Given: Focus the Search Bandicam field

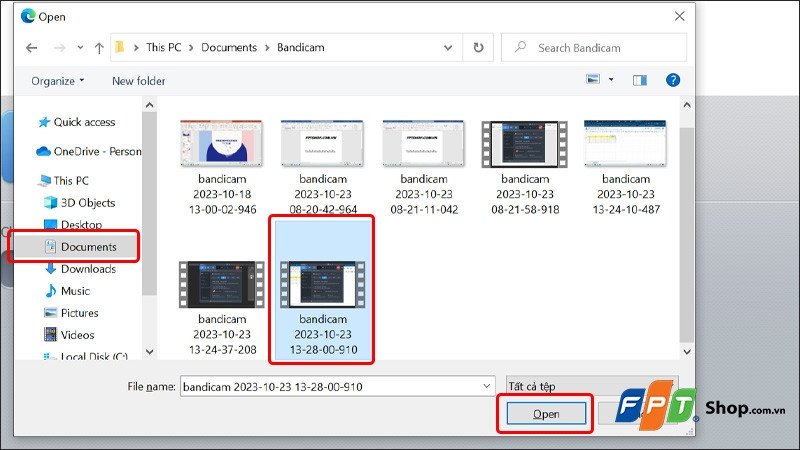Looking at the screenshot, I should (x=594, y=47).
